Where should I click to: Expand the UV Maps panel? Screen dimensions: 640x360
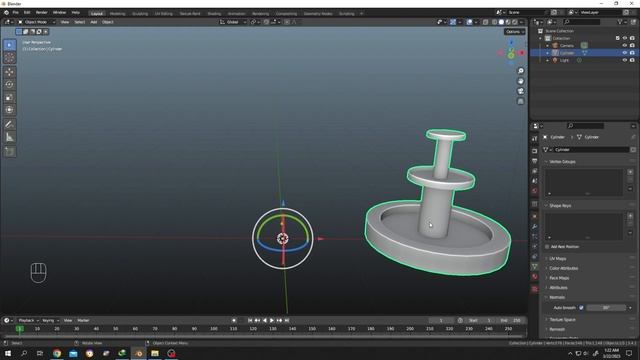pos(558,259)
